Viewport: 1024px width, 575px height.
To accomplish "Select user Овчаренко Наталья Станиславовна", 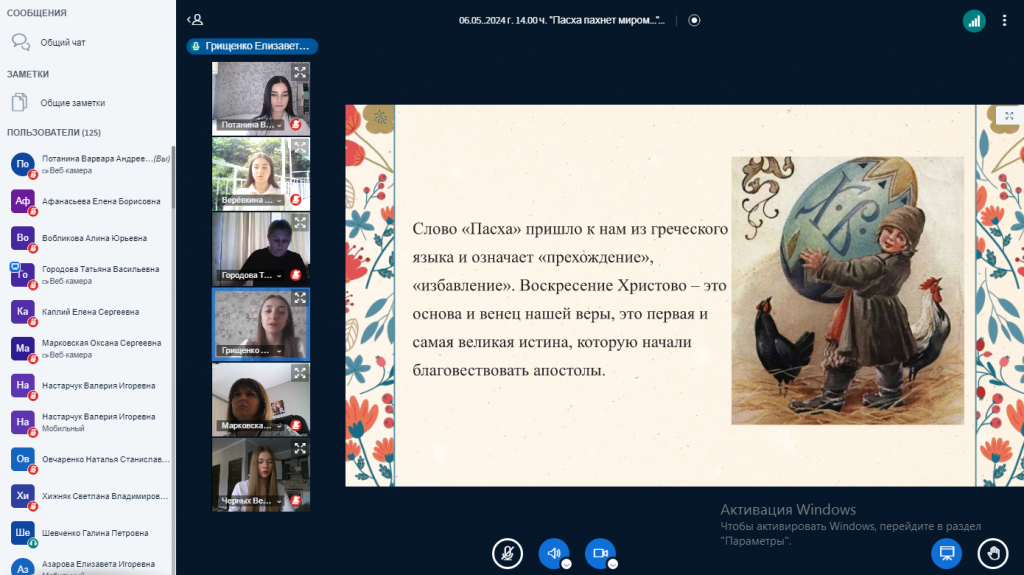I will click(88, 459).
